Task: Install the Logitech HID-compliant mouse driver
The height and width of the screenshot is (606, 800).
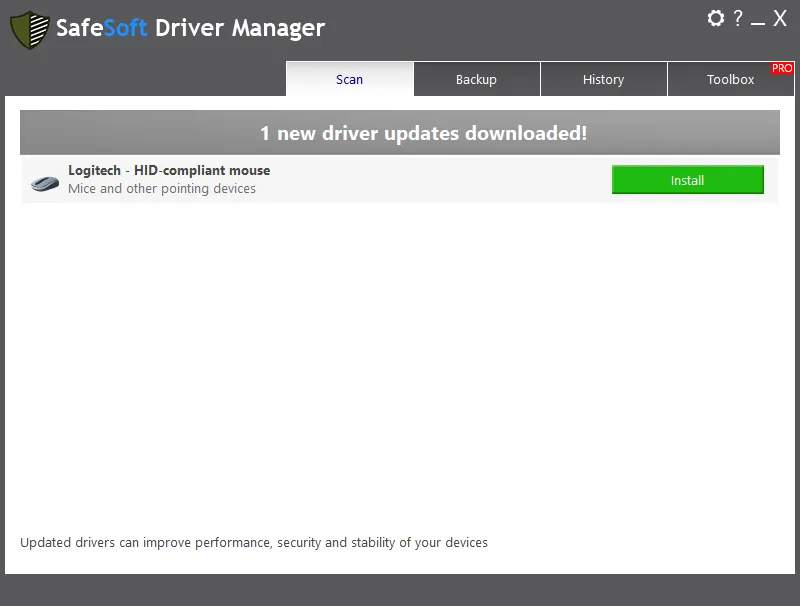Action: click(687, 179)
